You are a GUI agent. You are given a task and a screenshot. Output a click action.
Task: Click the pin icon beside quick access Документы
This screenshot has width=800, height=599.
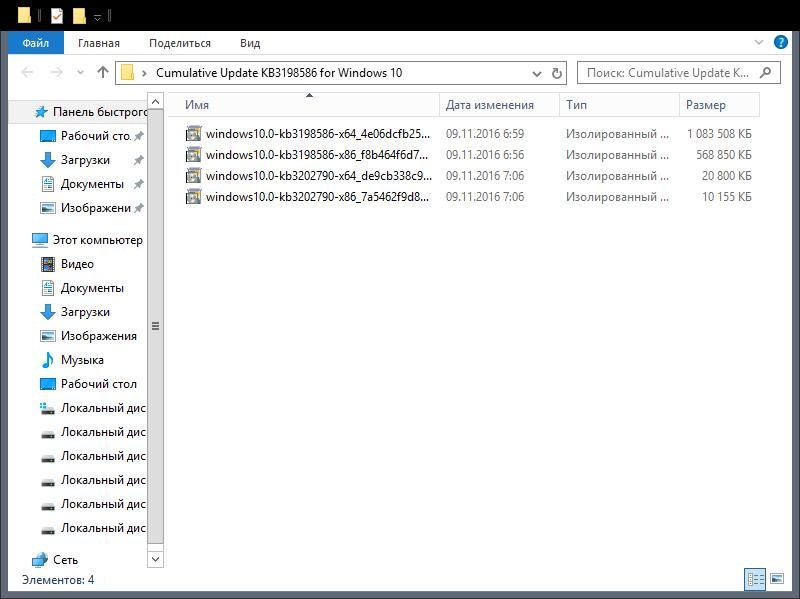click(x=138, y=184)
